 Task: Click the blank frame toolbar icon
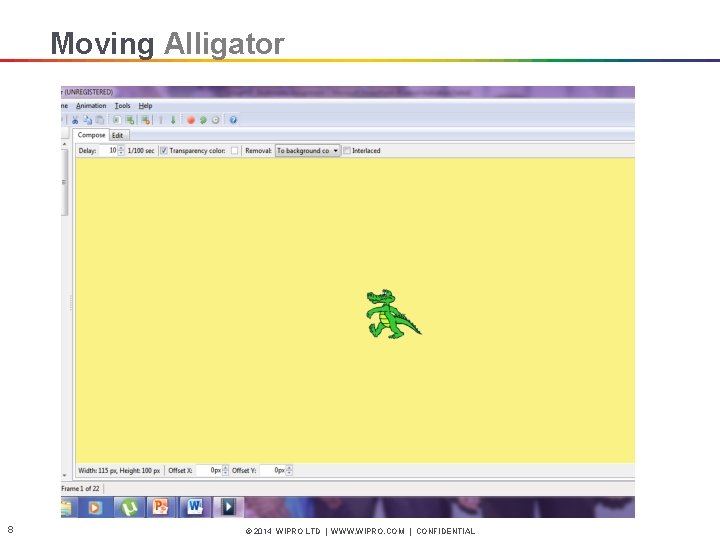[117, 120]
